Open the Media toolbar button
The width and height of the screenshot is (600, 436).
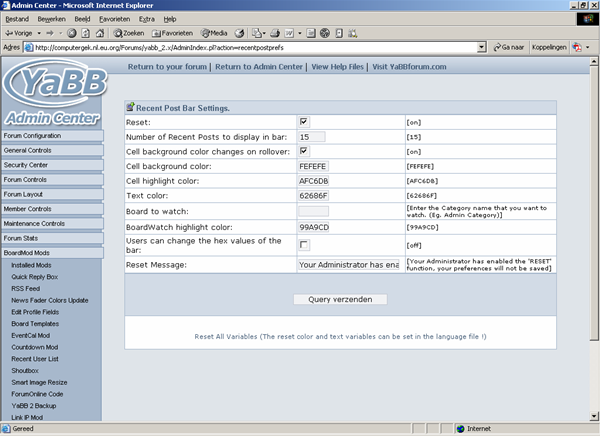click(x=214, y=33)
